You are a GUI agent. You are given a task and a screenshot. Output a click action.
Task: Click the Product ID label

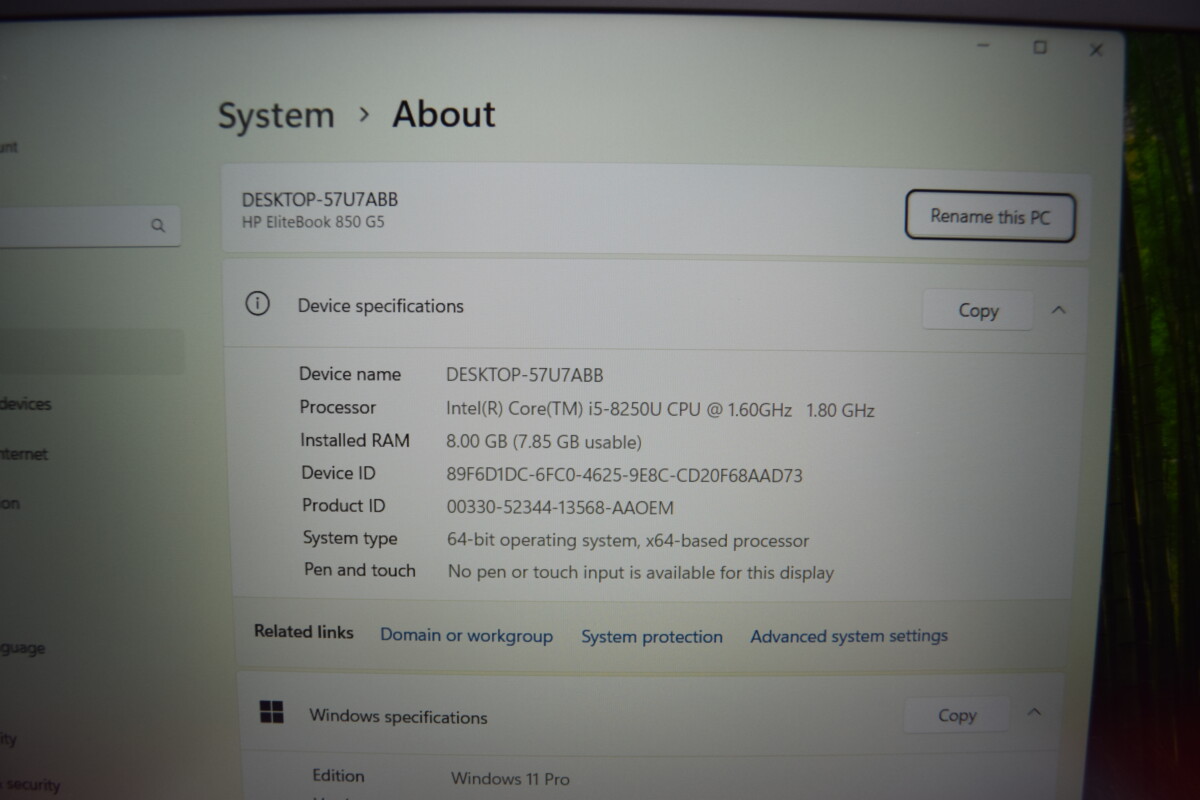tap(344, 506)
